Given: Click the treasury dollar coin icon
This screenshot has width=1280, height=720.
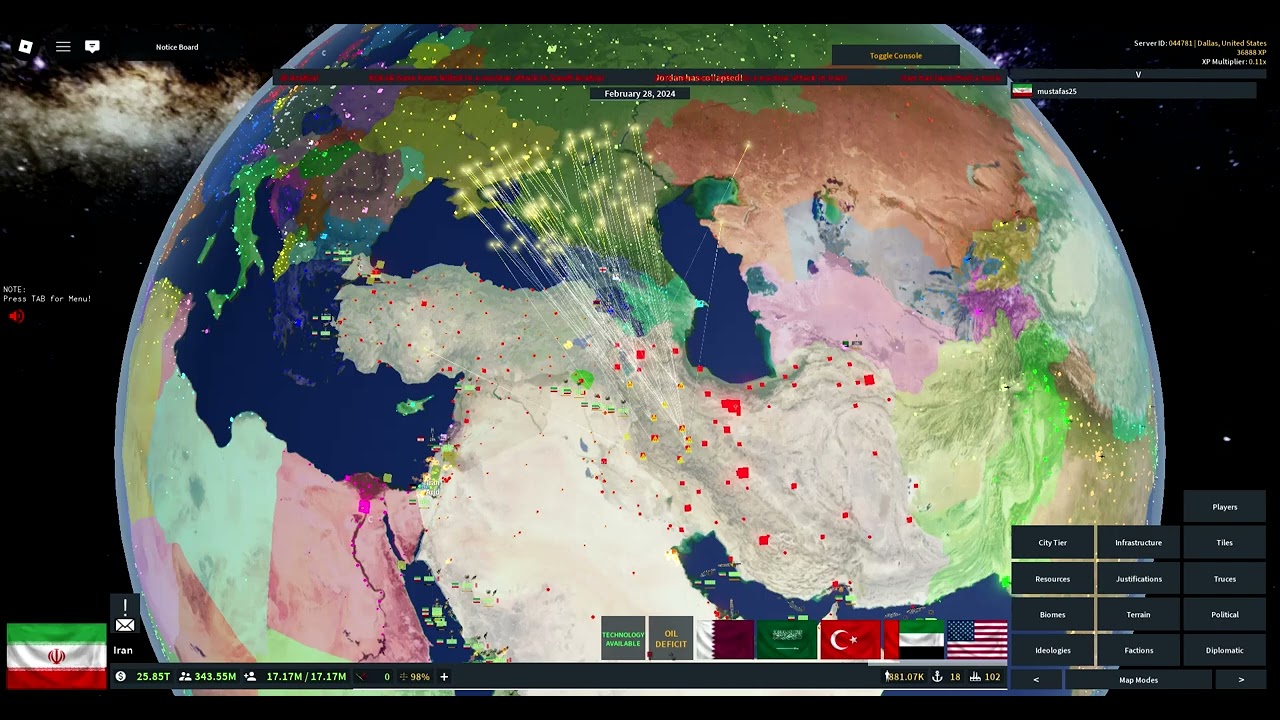Looking at the screenshot, I should click(x=121, y=677).
